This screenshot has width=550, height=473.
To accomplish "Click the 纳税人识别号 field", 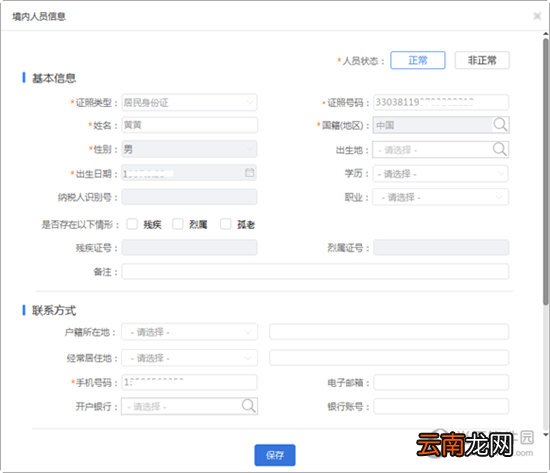I will tap(189, 197).
